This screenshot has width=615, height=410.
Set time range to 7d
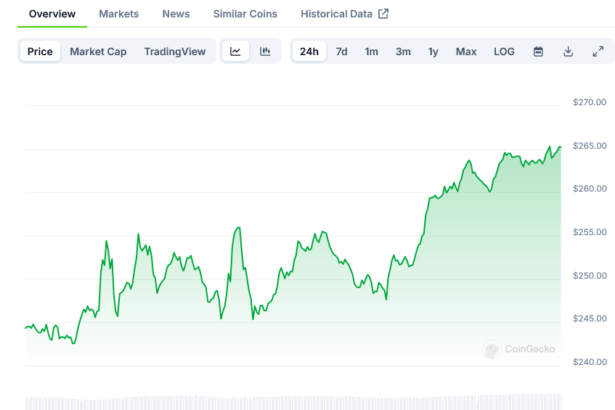tap(342, 52)
